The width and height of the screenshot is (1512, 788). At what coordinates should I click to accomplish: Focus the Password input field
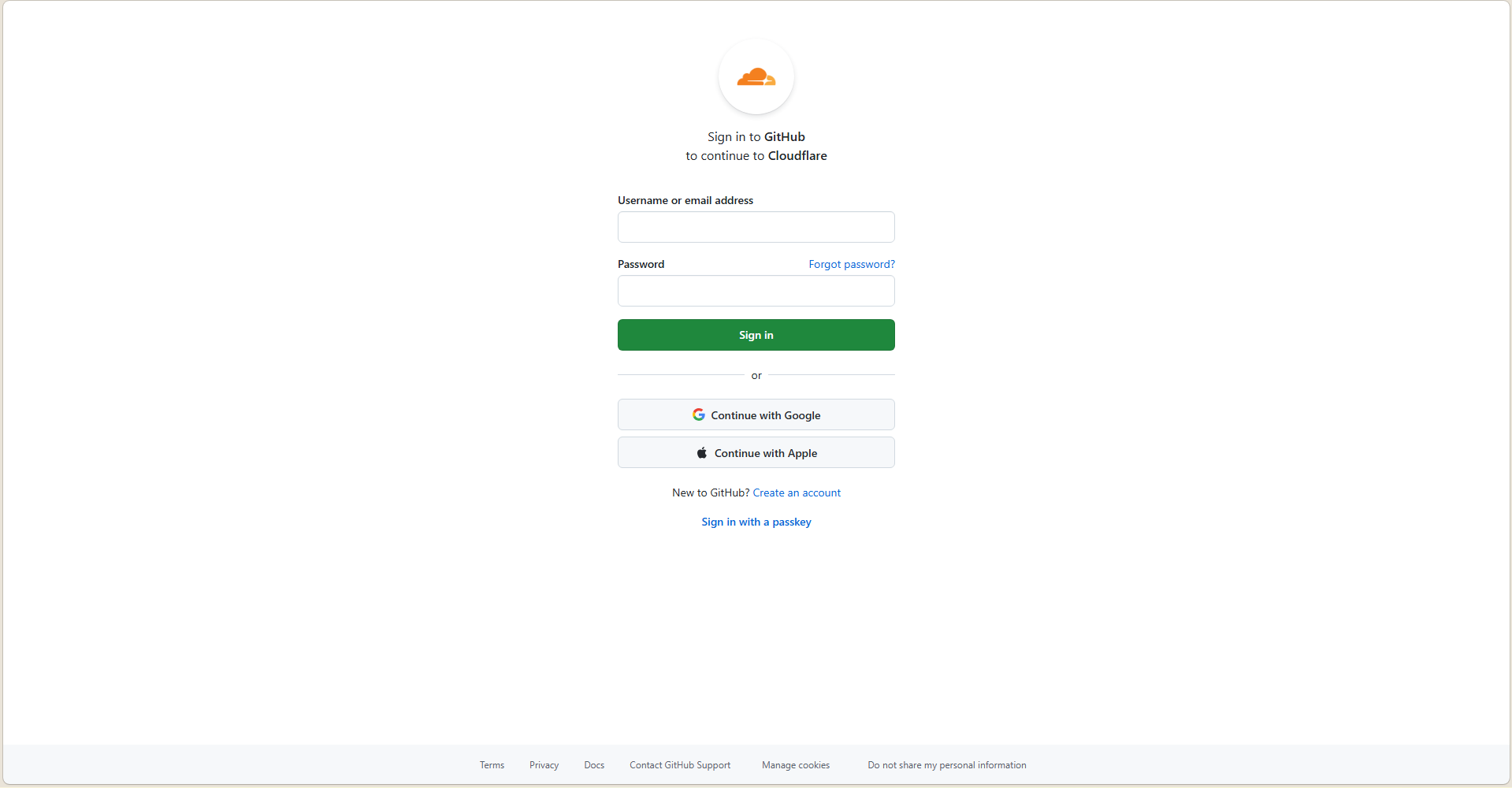coord(756,291)
